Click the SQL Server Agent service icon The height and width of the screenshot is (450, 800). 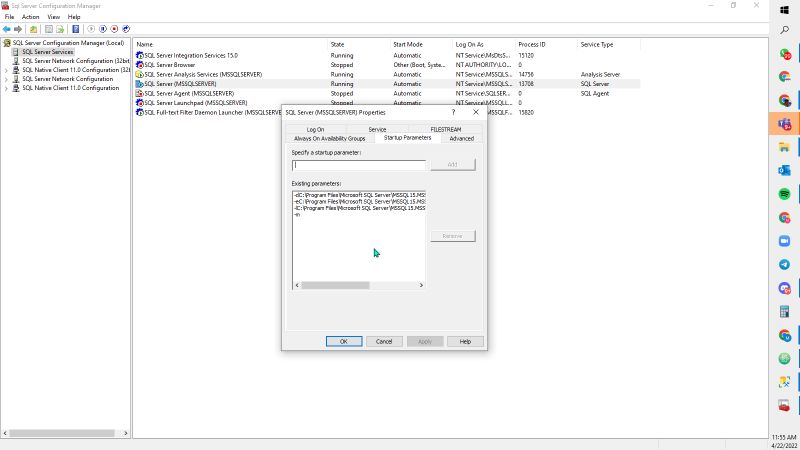pyautogui.click(x=139, y=93)
